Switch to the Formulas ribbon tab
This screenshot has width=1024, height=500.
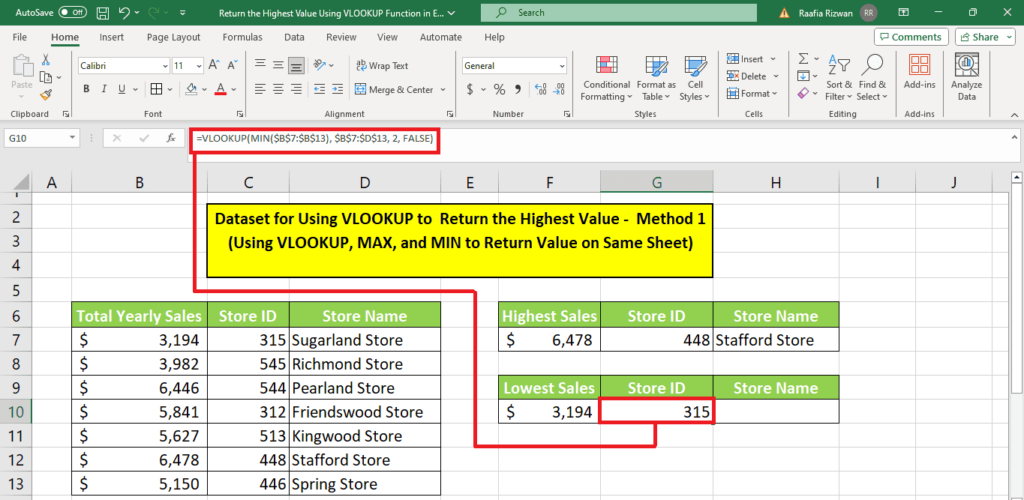(242, 37)
